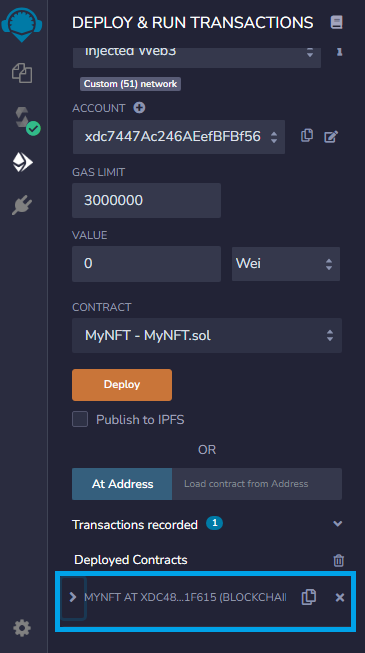
Task: Open the File Explorer sidebar icon
Action: click(22, 73)
